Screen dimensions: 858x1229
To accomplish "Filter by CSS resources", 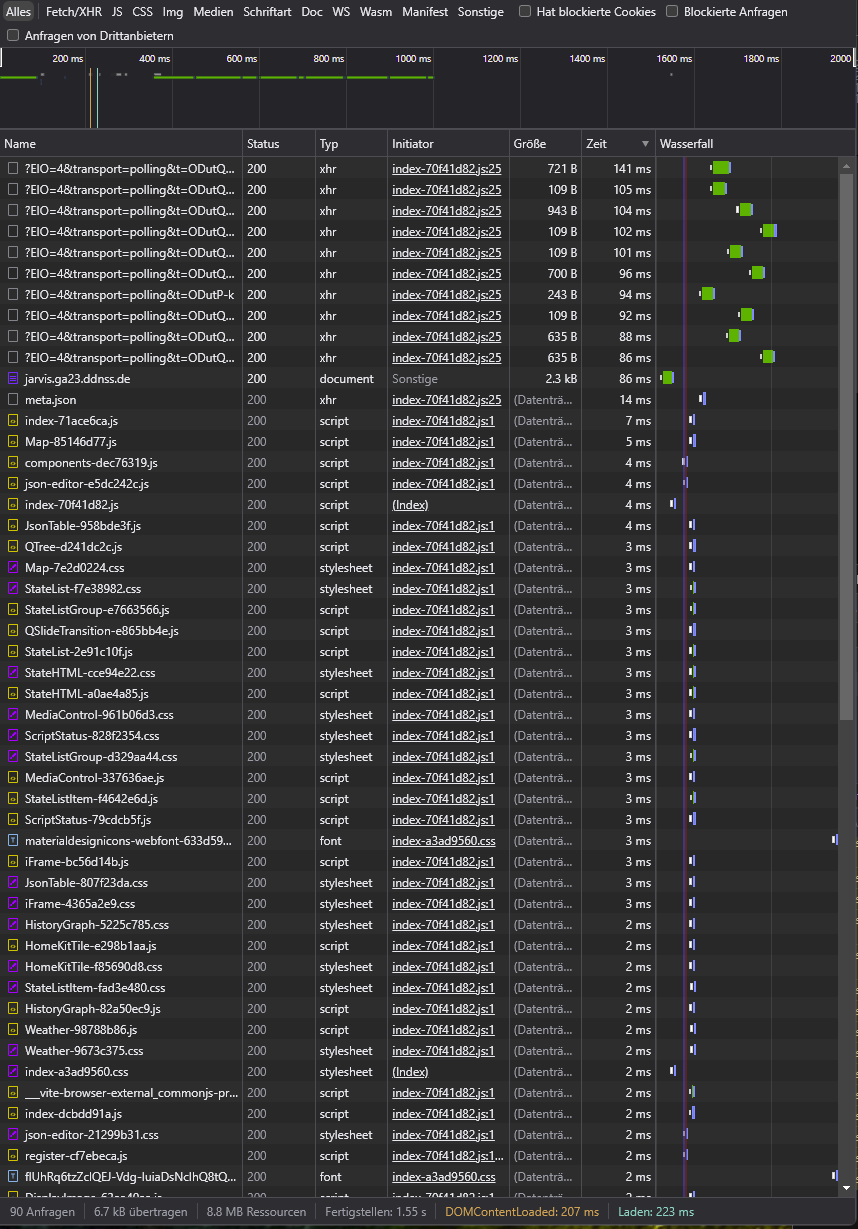I will coord(143,12).
